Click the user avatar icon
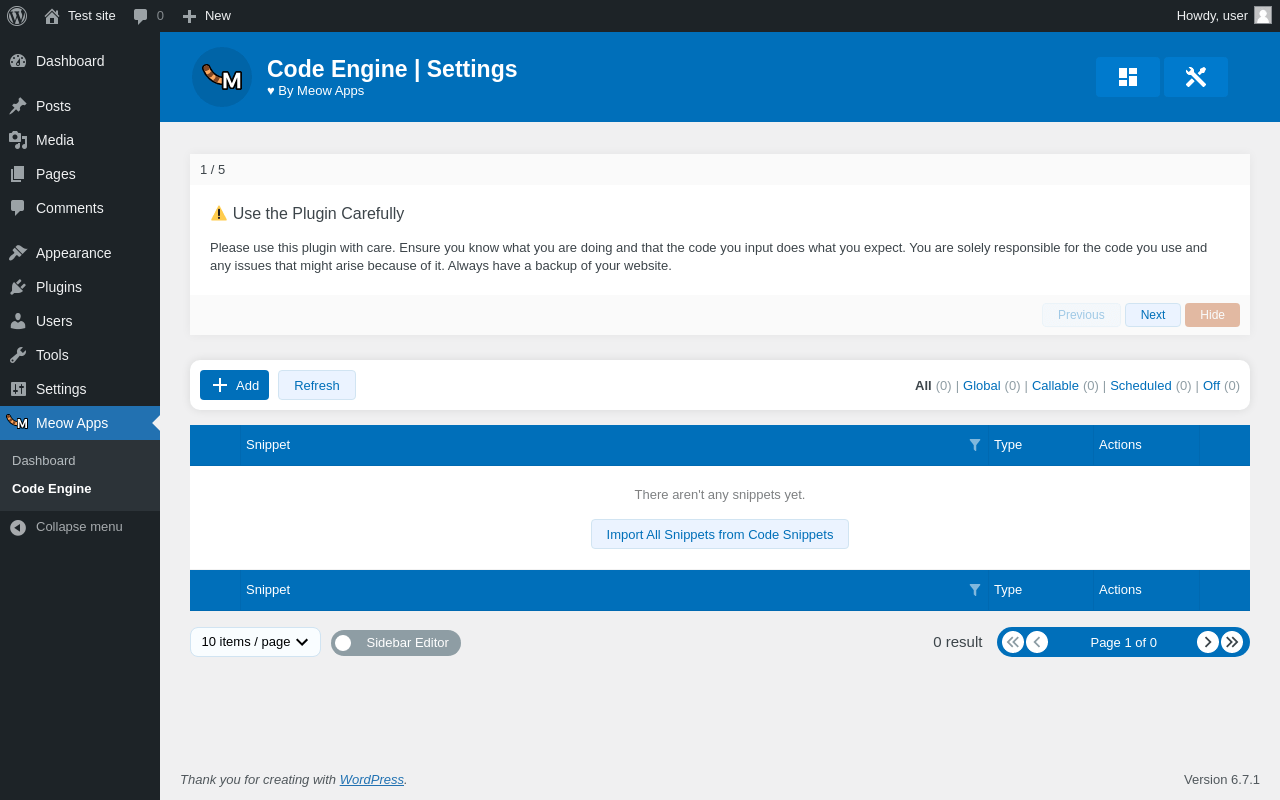This screenshot has width=1280, height=800. 1263,15
